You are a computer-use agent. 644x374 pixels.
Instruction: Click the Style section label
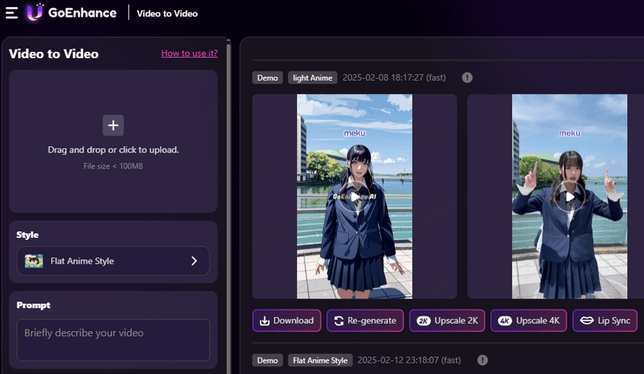coord(28,235)
